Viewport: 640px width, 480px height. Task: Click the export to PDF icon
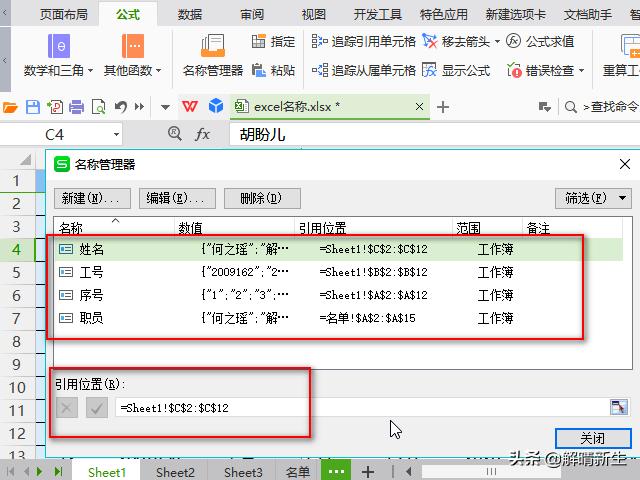[x=55, y=107]
